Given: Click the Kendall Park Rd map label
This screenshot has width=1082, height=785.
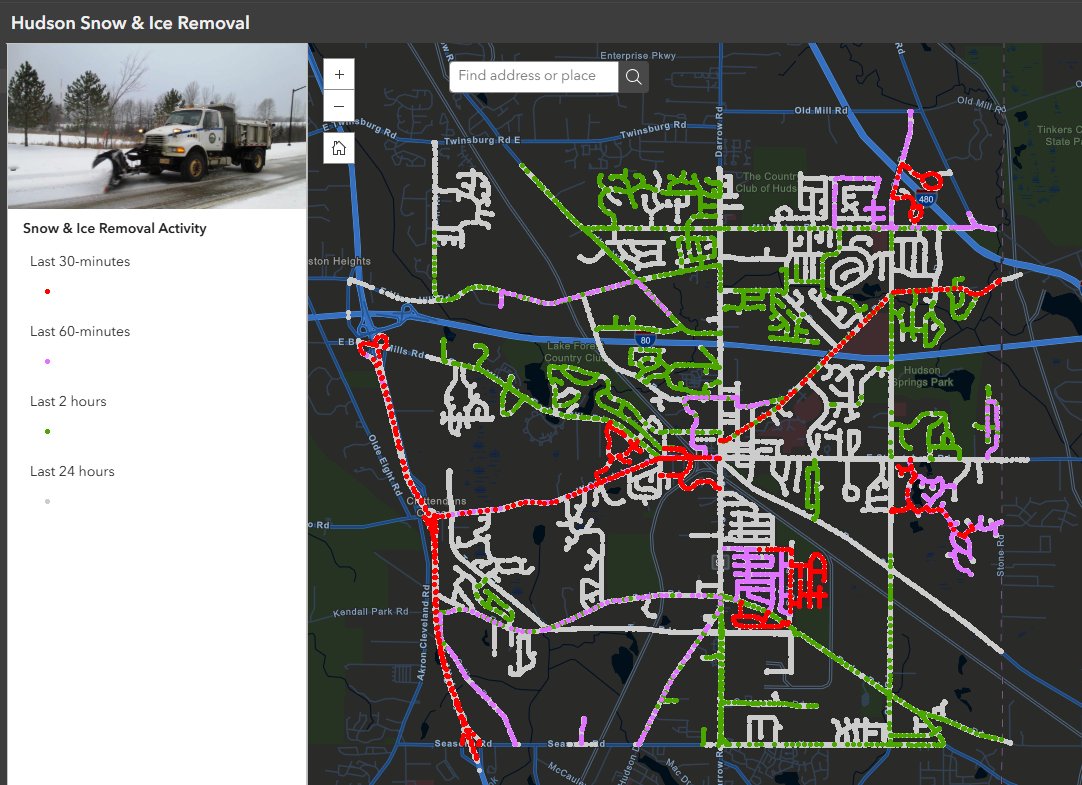Looking at the screenshot, I should [371, 612].
